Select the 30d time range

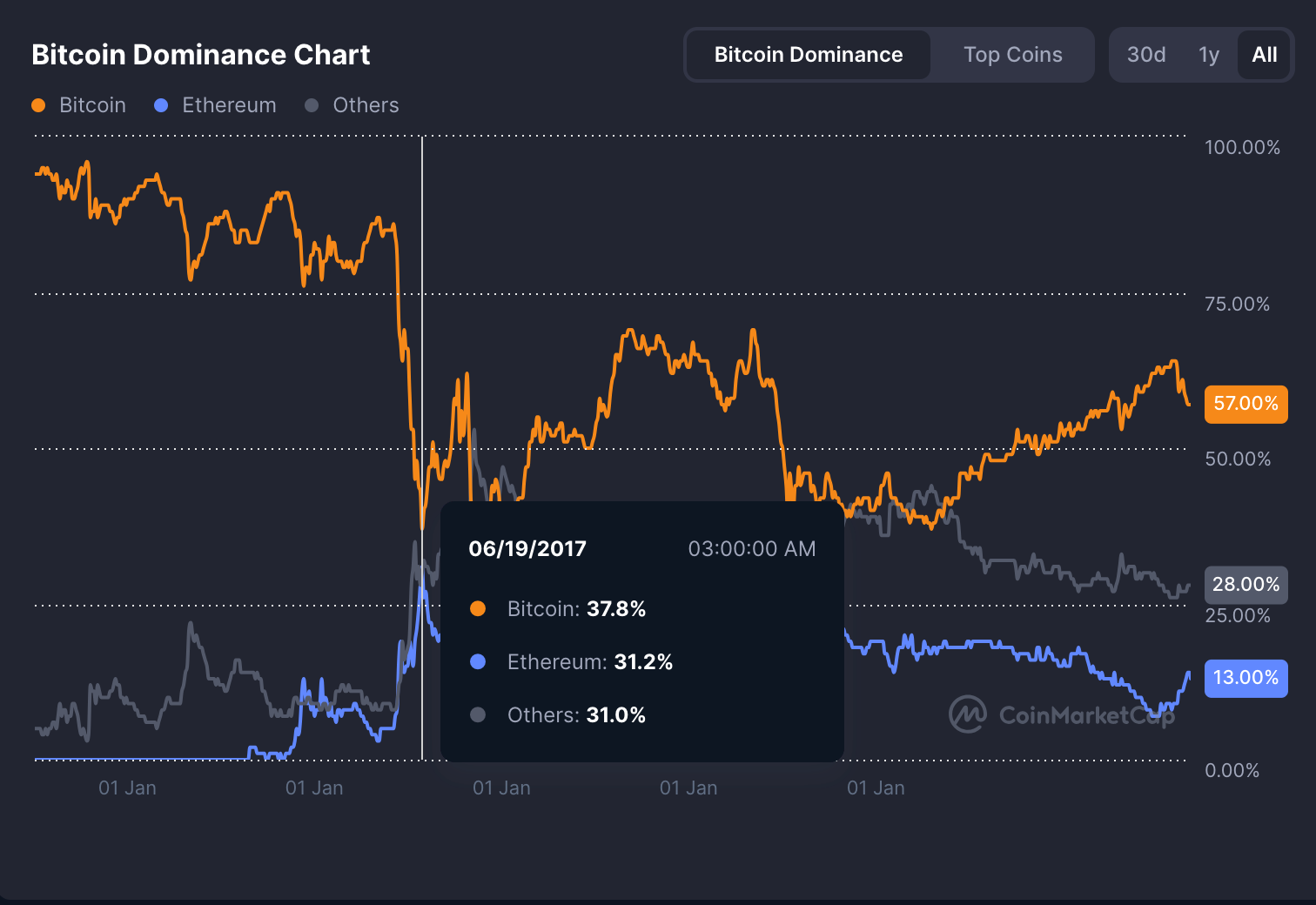[x=1145, y=54]
